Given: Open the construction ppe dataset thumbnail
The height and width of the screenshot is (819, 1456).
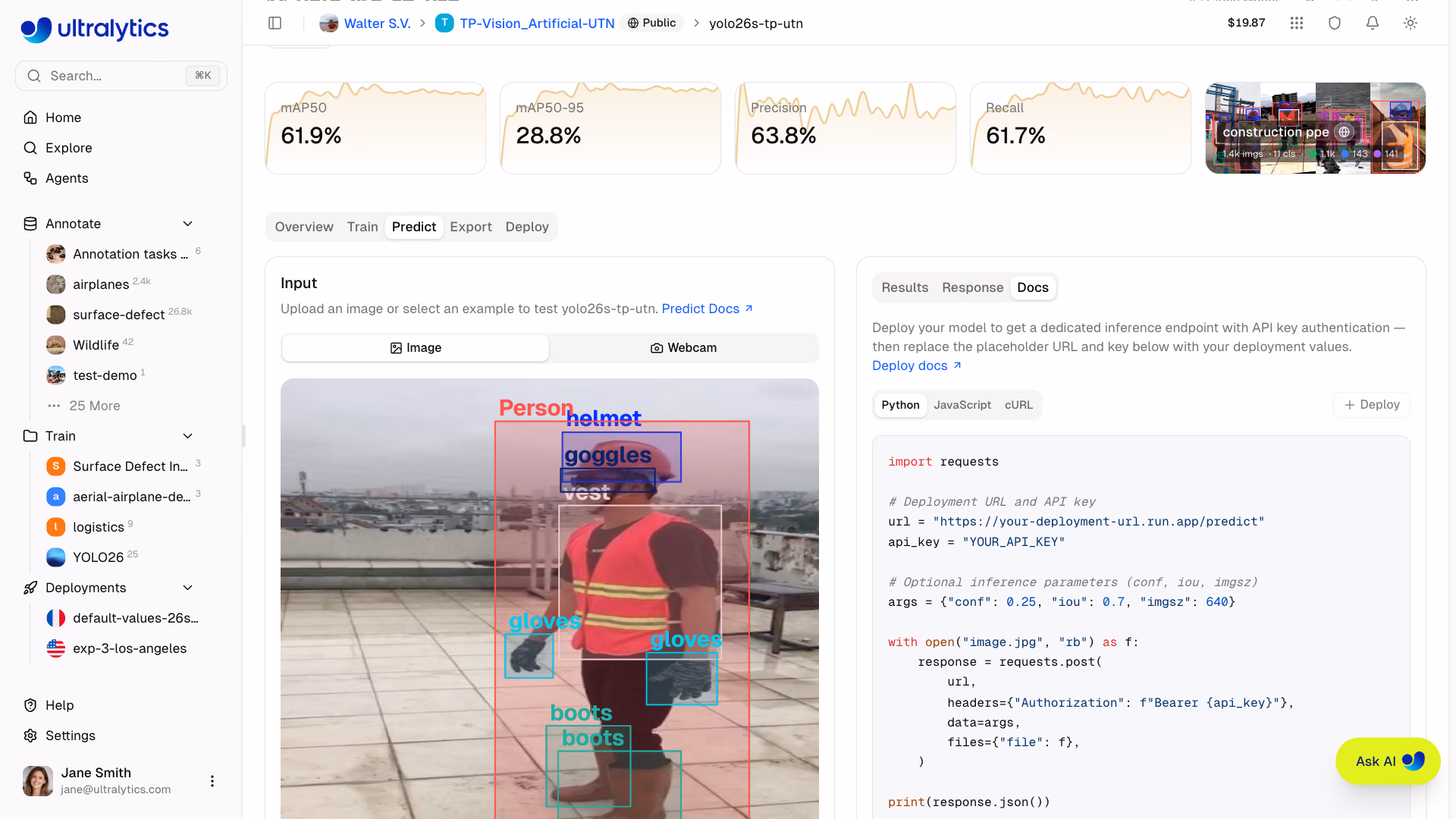Looking at the screenshot, I should 1316,128.
